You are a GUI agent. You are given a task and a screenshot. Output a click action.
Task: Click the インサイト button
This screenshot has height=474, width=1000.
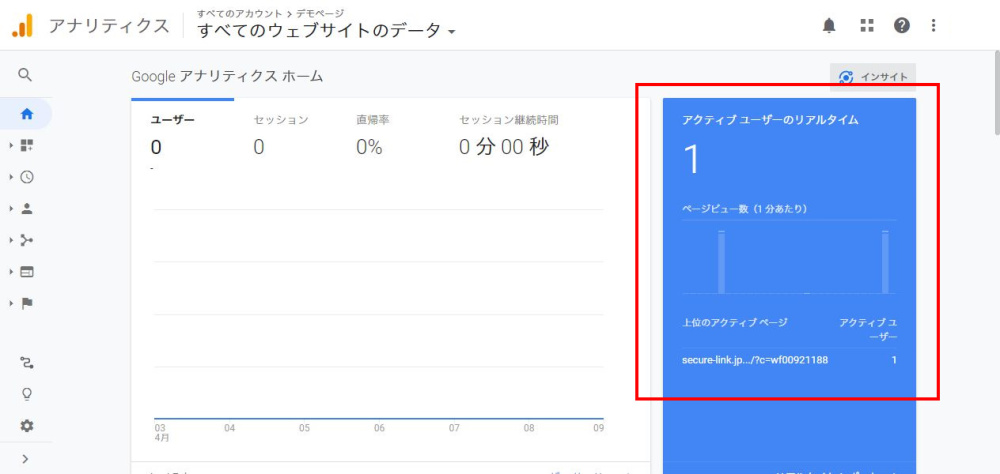coord(873,77)
